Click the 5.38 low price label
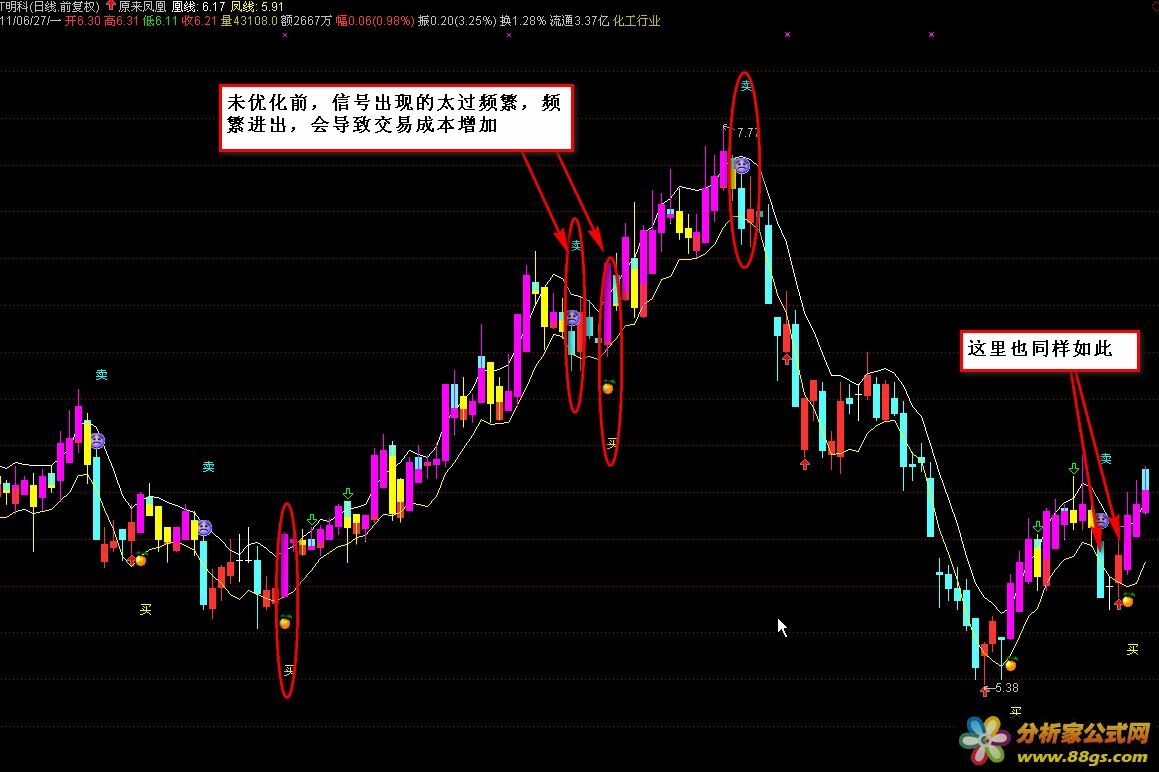This screenshot has height=772, width=1159. pyautogui.click(x=1007, y=688)
